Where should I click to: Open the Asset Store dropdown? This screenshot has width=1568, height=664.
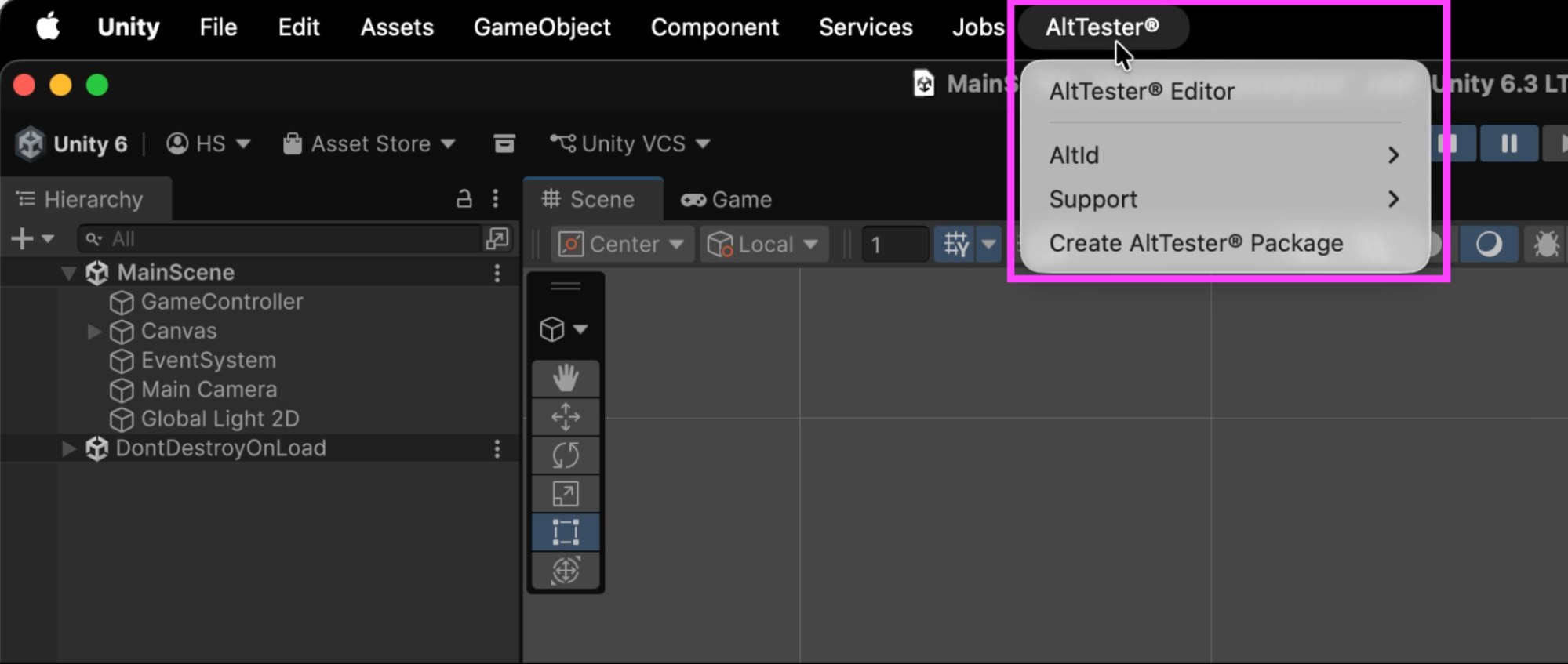tap(369, 144)
